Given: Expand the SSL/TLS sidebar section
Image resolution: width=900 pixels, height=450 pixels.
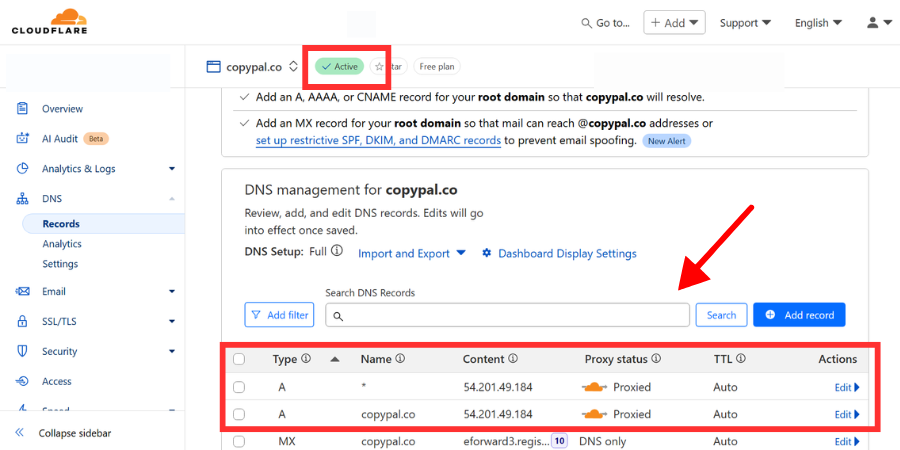Looking at the screenshot, I should point(172,321).
